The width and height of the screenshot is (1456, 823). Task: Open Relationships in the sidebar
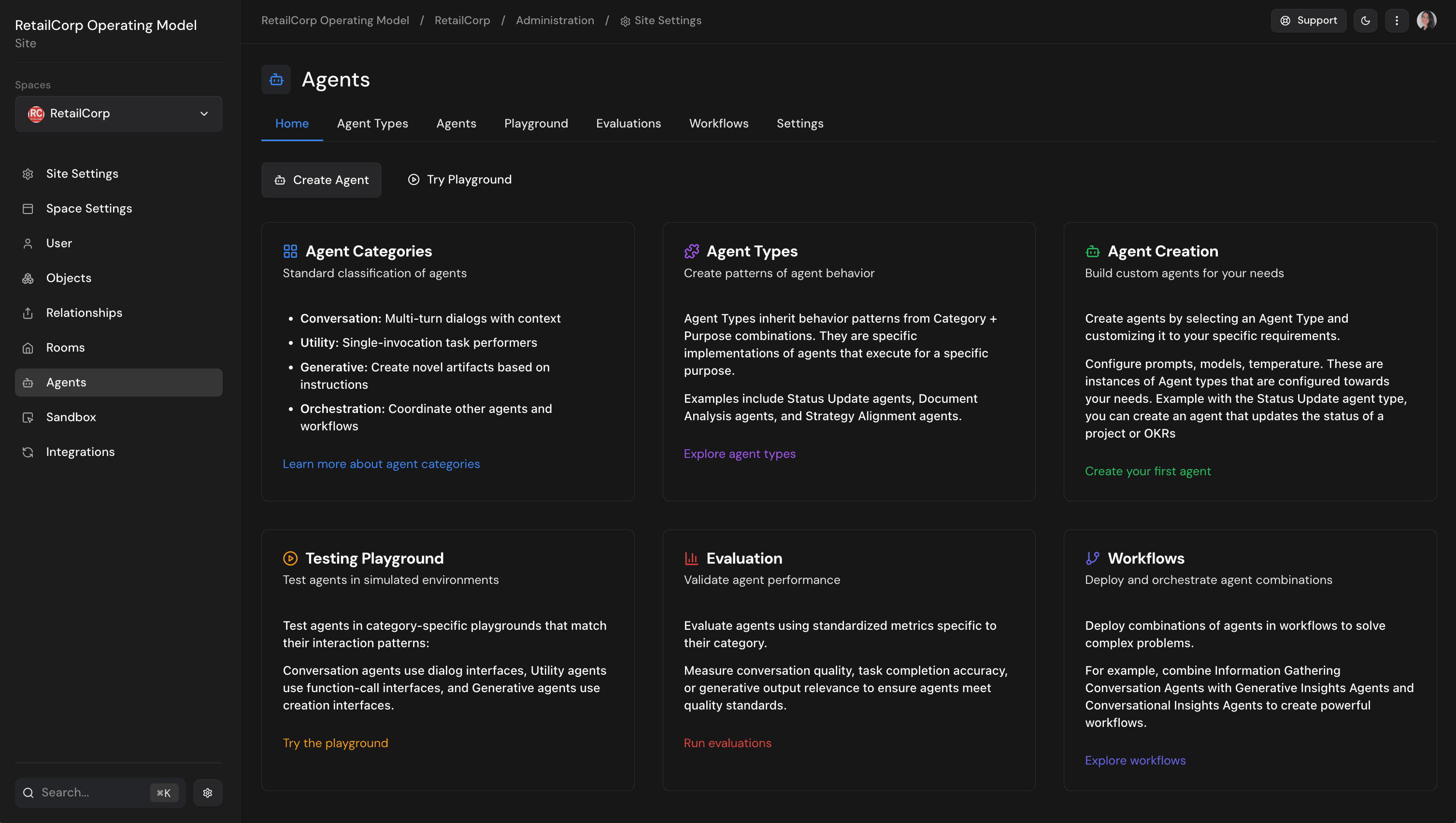84,312
